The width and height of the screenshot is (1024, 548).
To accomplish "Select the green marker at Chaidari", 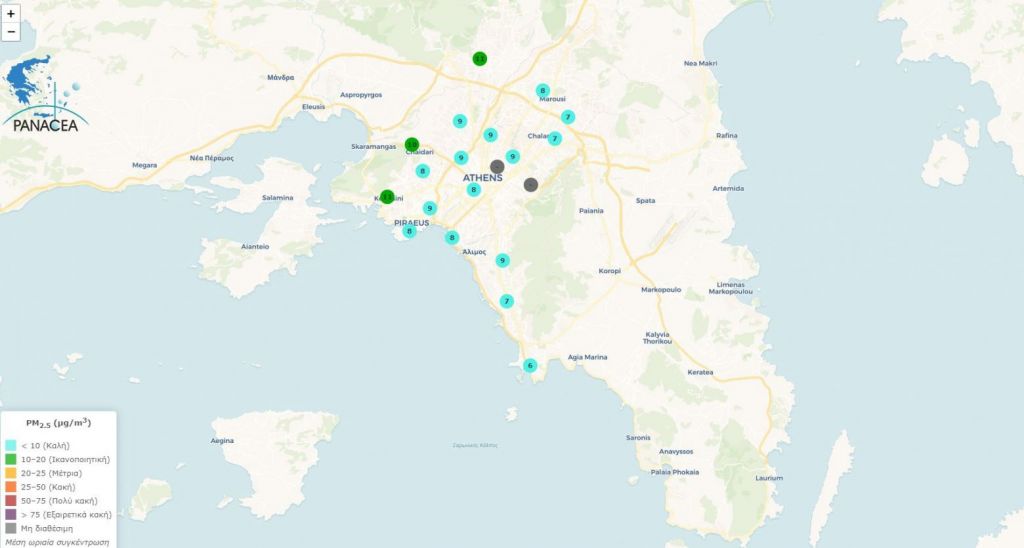I will click(x=412, y=145).
